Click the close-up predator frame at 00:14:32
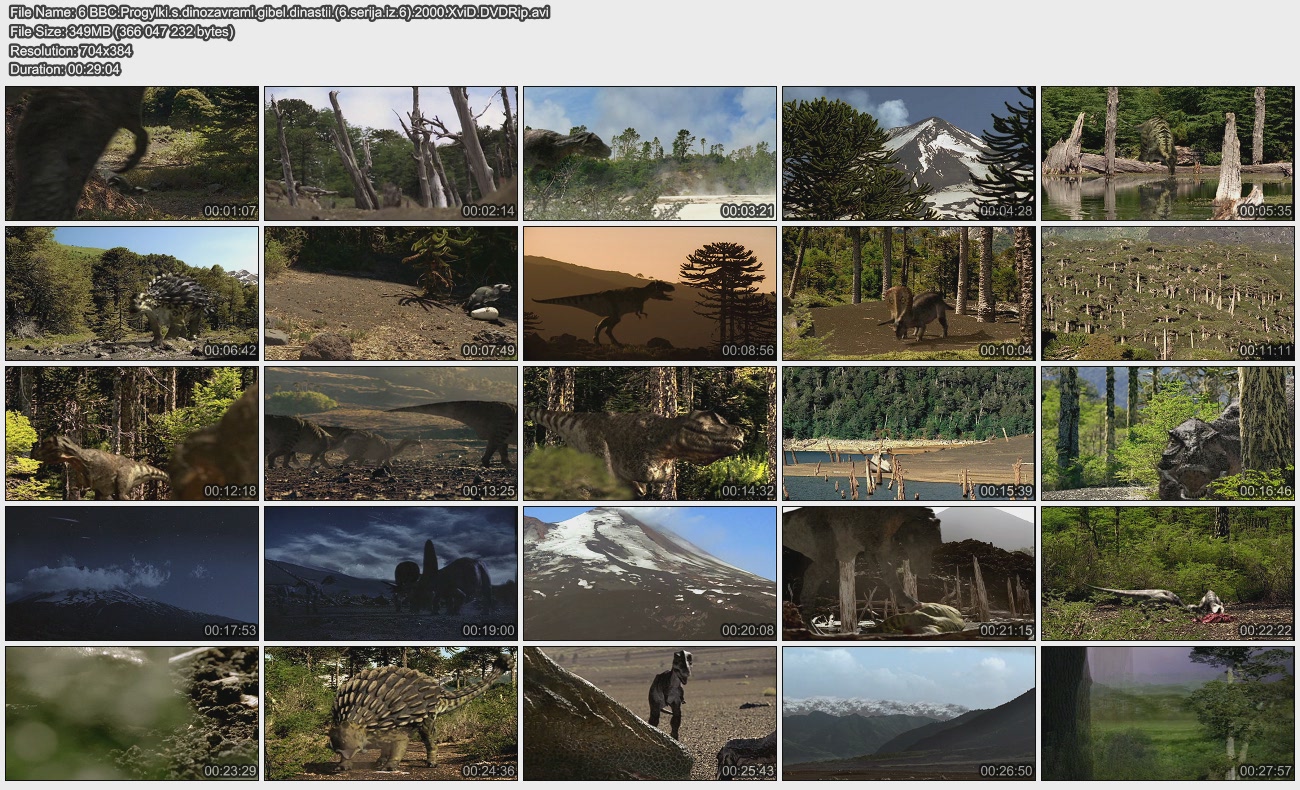The image size is (1300, 790). [x=650, y=433]
